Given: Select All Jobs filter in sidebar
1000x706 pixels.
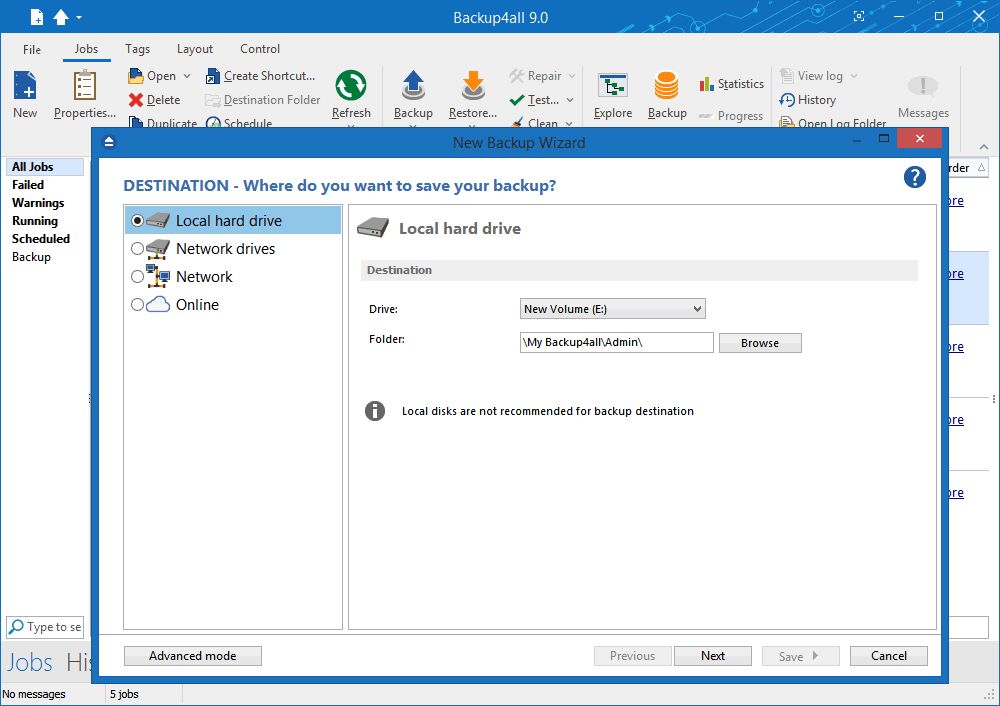Looking at the screenshot, I should (45, 166).
